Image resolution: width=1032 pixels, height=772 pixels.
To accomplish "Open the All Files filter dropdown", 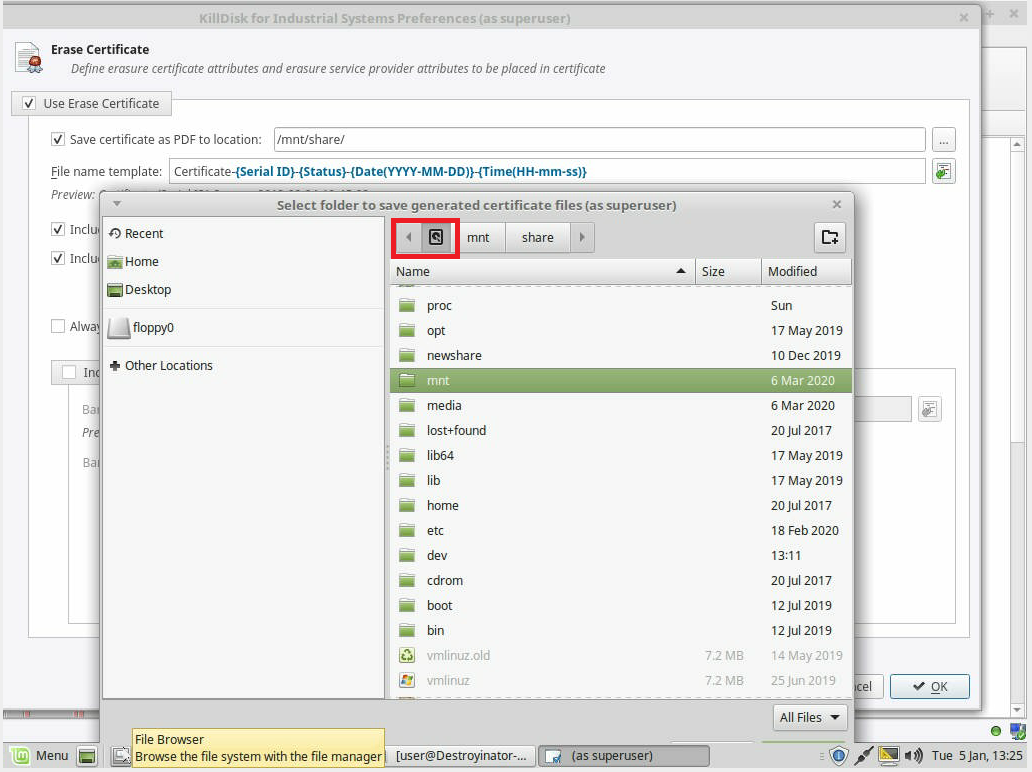I will [x=810, y=717].
